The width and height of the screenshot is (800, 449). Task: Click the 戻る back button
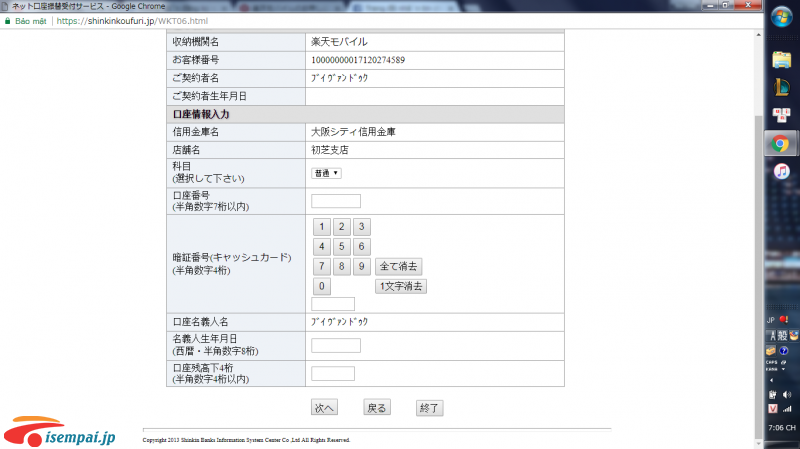pyautogui.click(x=377, y=408)
